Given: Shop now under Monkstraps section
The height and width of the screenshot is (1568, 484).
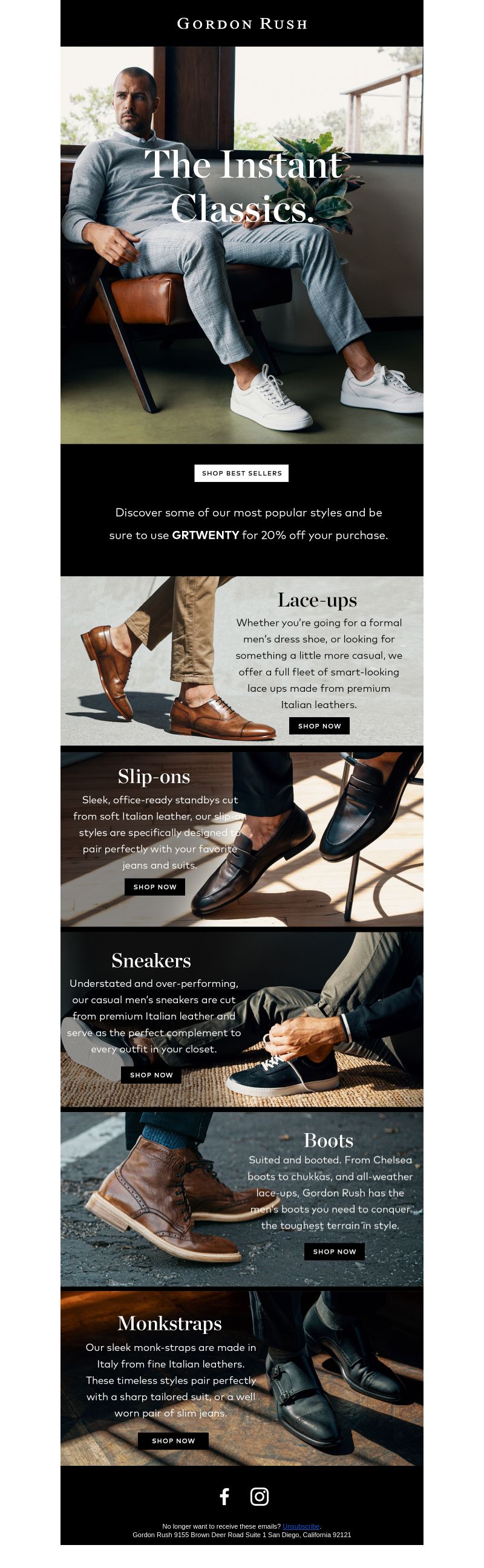Looking at the screenshot, I should point(173,1441).
